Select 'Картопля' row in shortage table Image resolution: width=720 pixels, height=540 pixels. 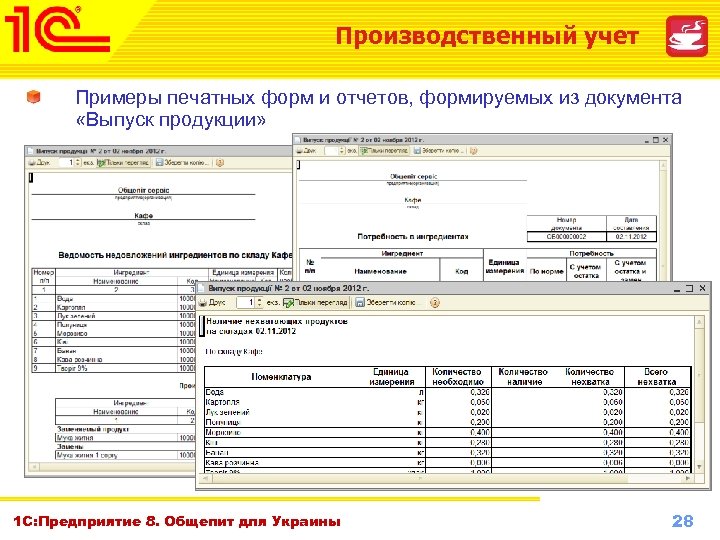pos(447,402)
